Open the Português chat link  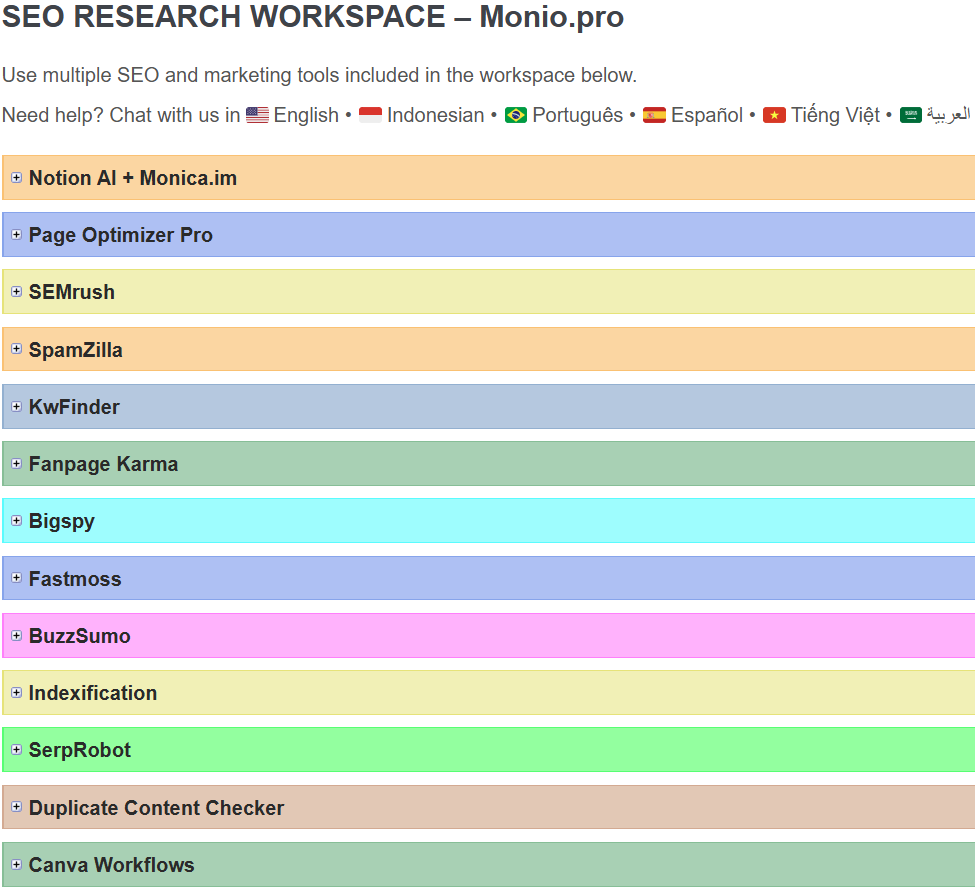tap(578, 115)
